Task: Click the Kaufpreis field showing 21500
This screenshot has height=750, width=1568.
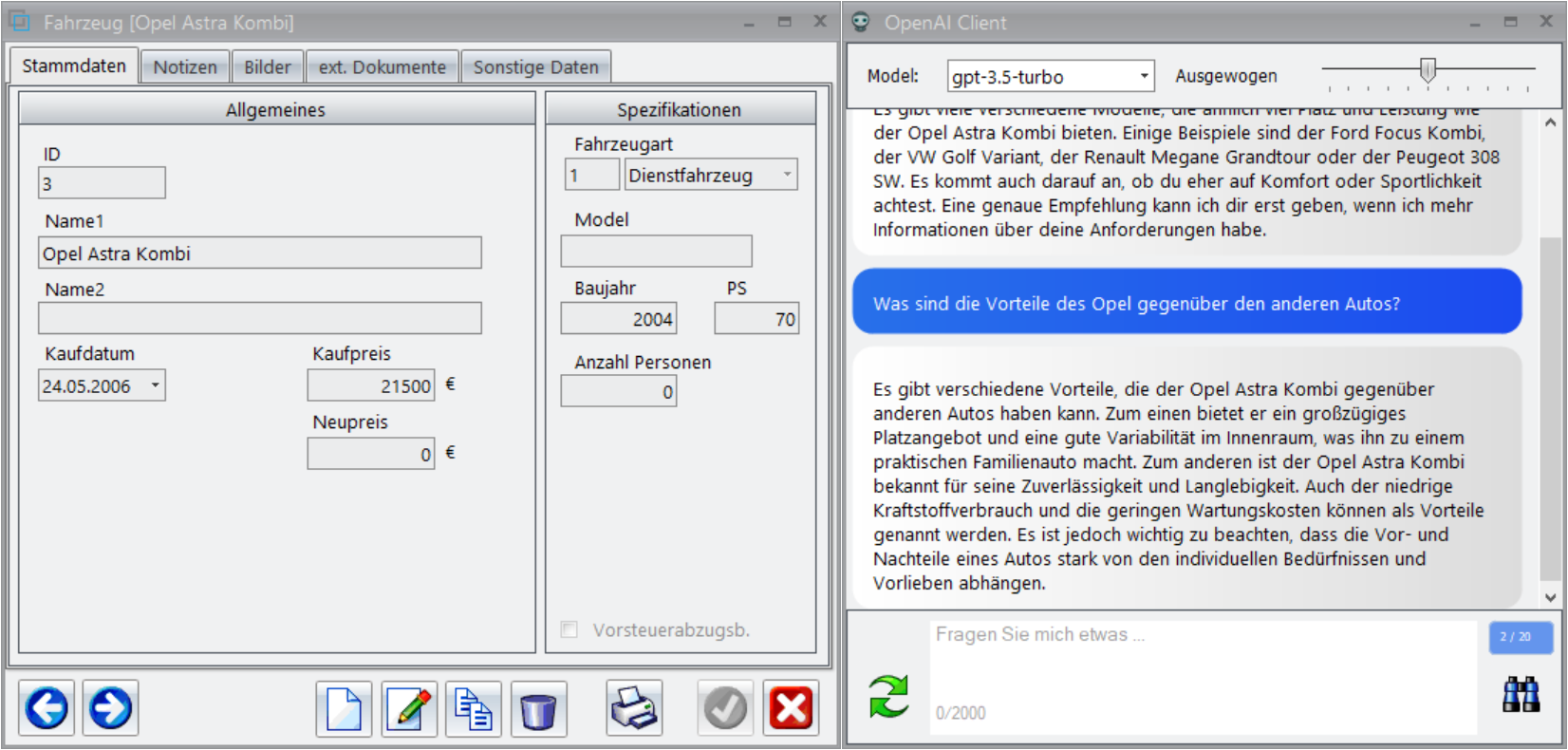Action: [x=371, y=385]
